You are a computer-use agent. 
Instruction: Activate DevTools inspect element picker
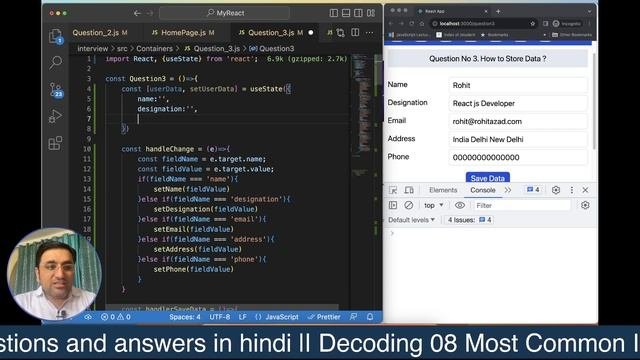click(x=393, y=190)
